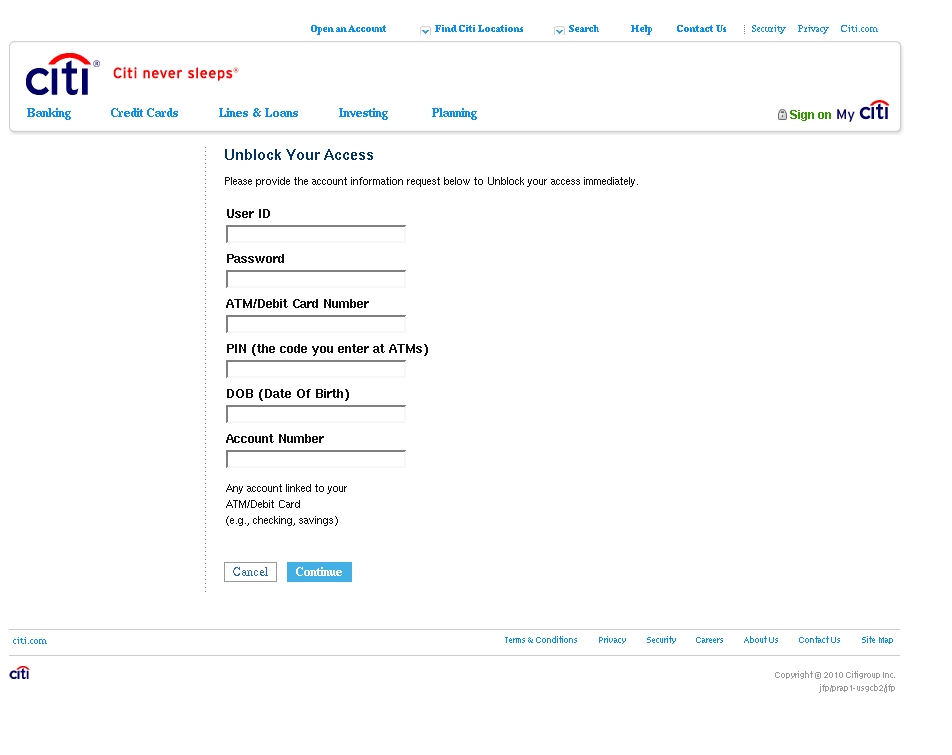952x755 pixels.
Task: Open the footer Security link
Action: pyautogui.click(x=661, y=640)
